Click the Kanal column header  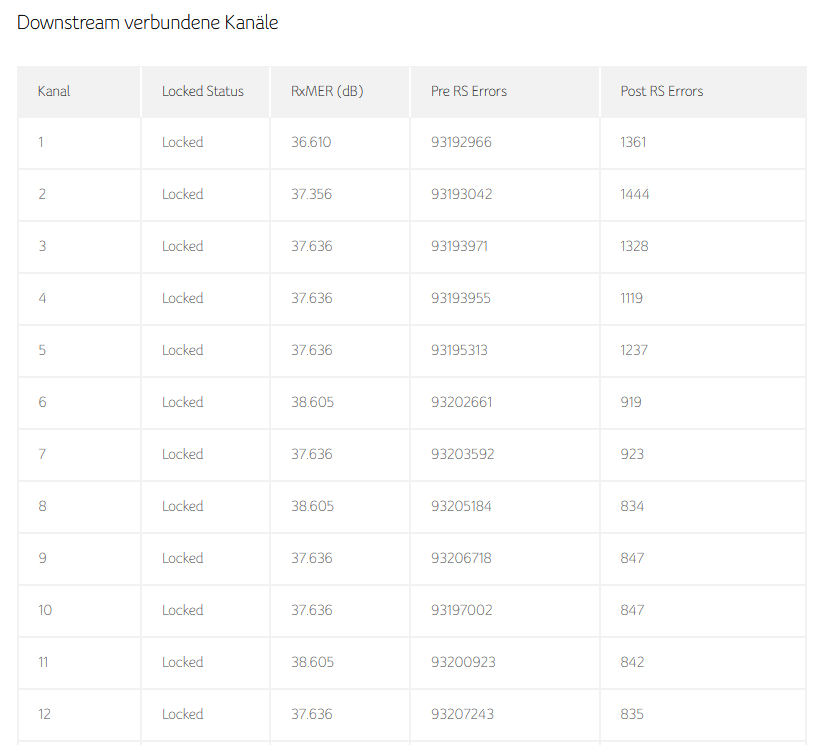click(x=54, y=91)
